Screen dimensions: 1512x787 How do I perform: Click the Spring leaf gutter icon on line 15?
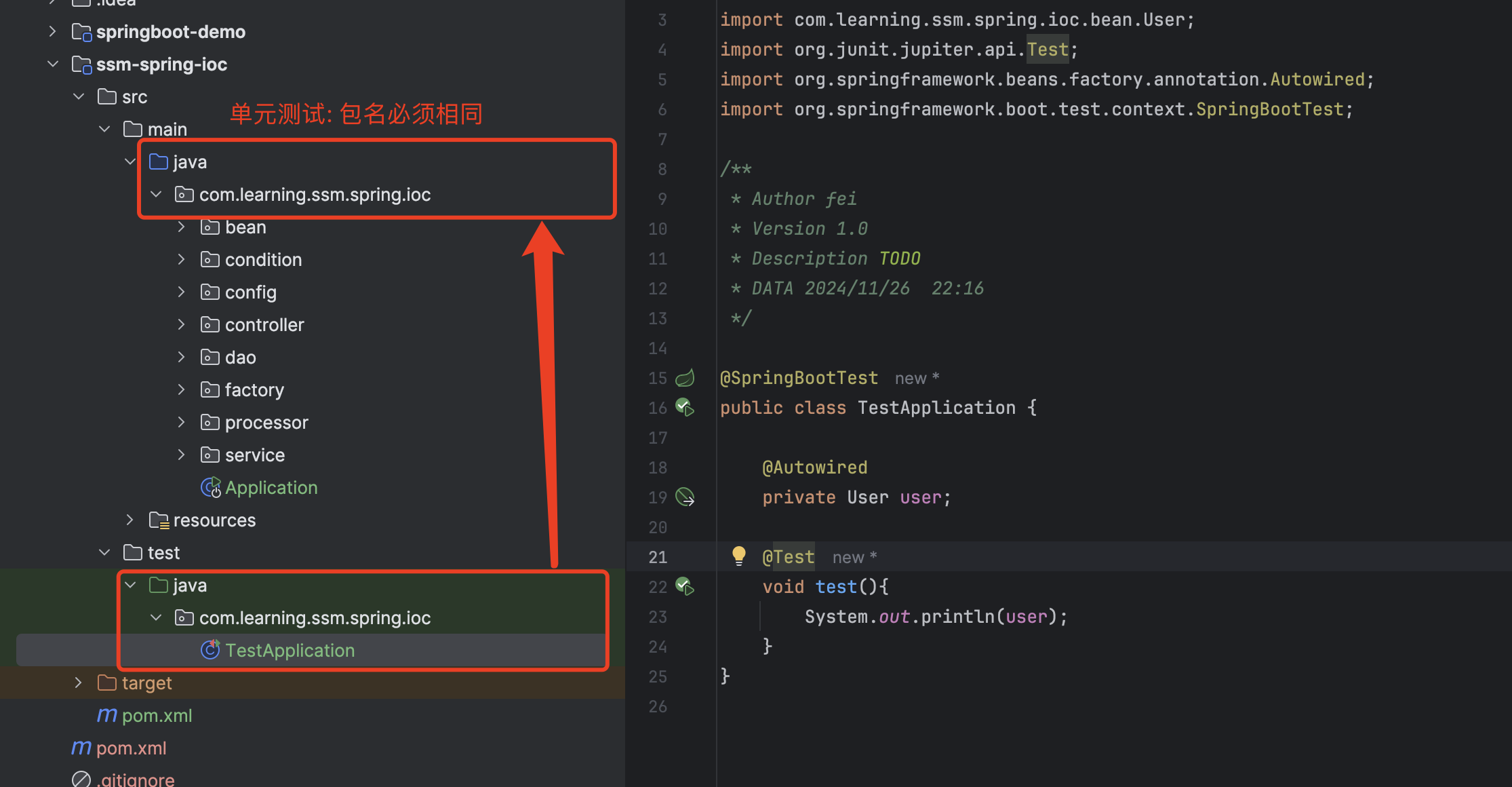(685, 378)
